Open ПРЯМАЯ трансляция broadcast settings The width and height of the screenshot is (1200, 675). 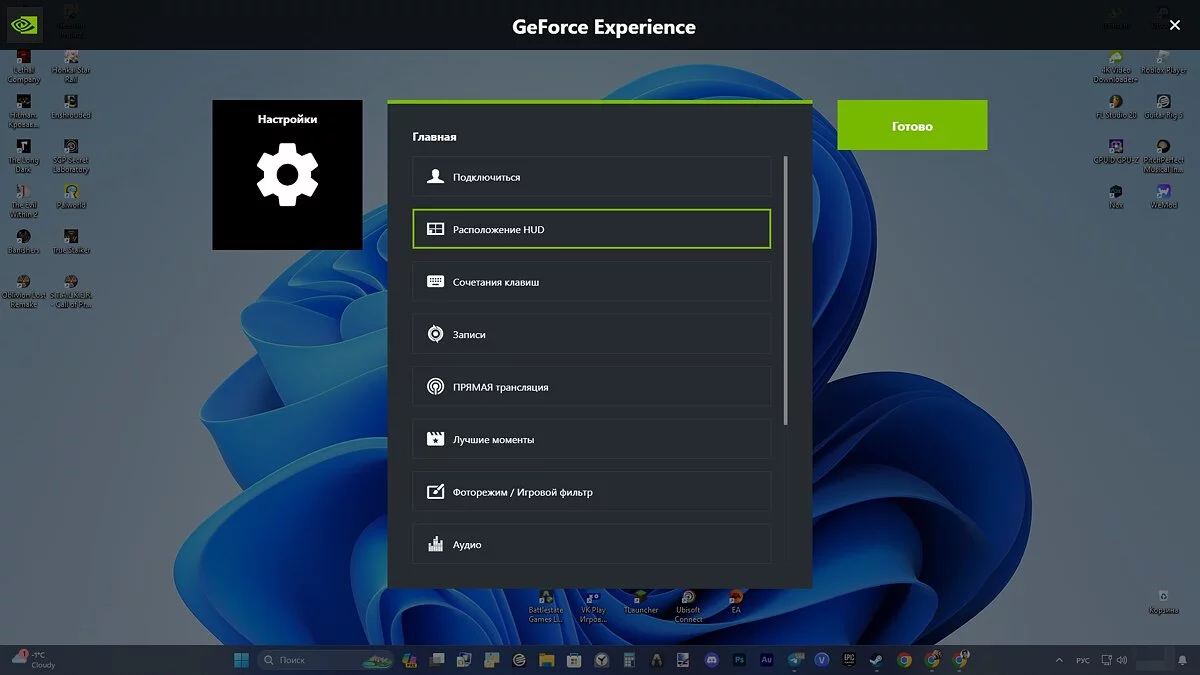coord(591,387)
